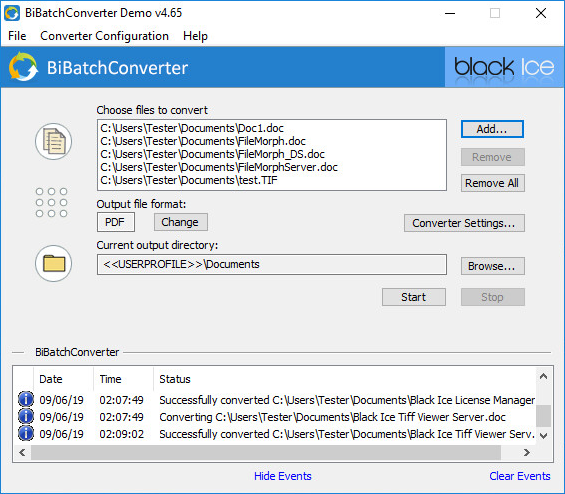Click the Clear Events link
The width and height of the screenshot is (565, 494).
pos(520,476)
